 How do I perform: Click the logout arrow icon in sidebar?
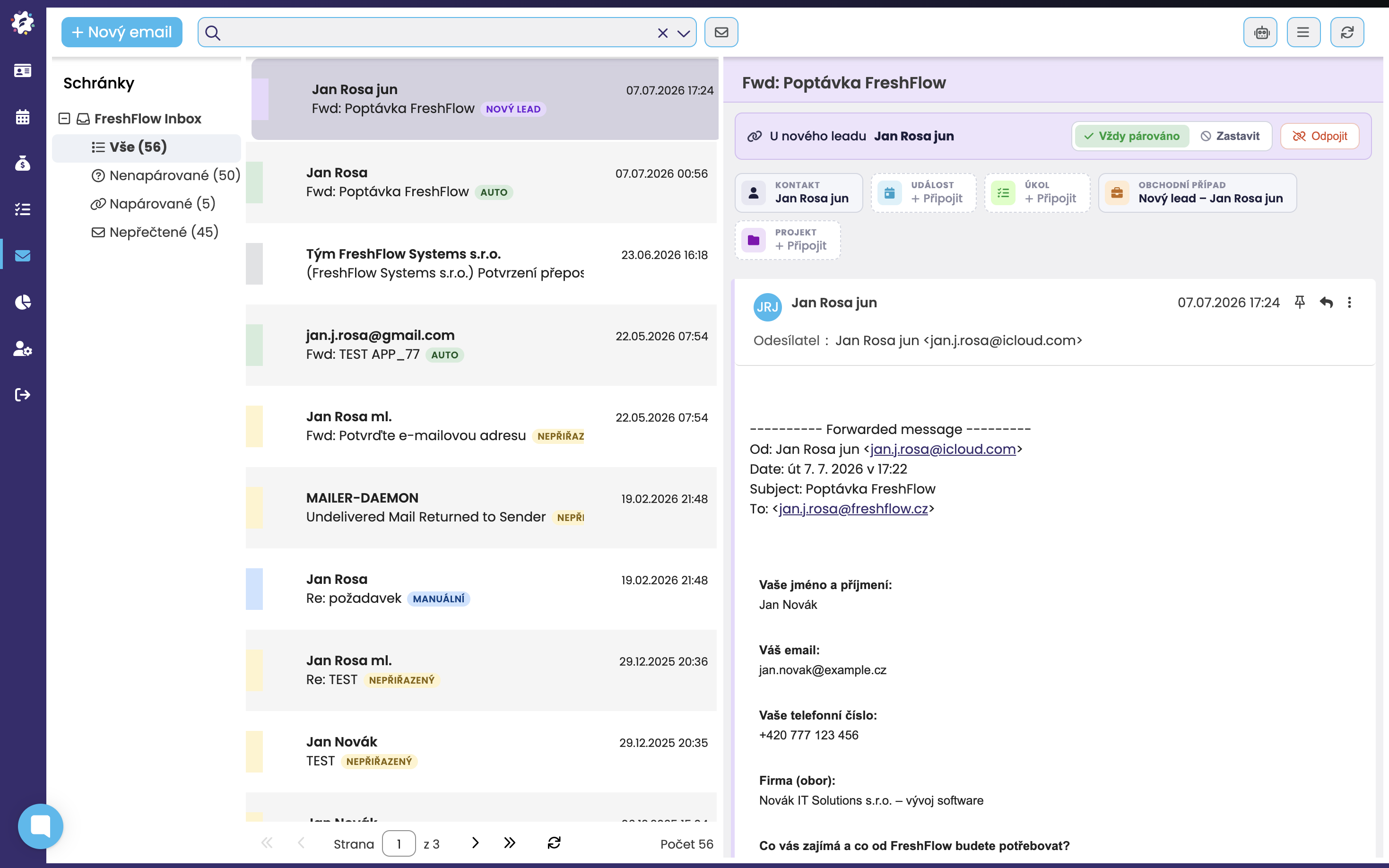point(22,394)
